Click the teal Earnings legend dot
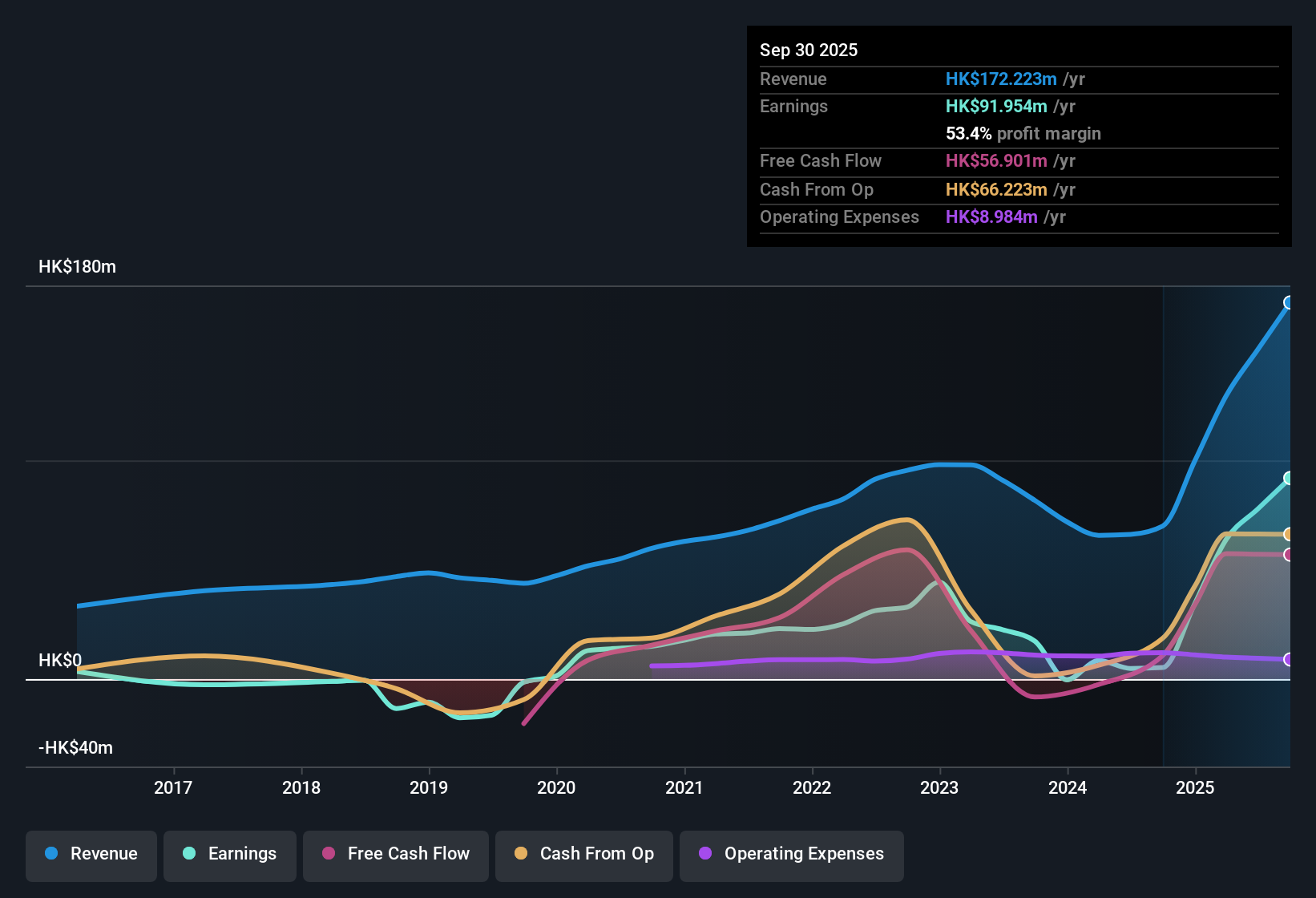The width and height of the screenshot is (1316, 898). click(189, 854)
